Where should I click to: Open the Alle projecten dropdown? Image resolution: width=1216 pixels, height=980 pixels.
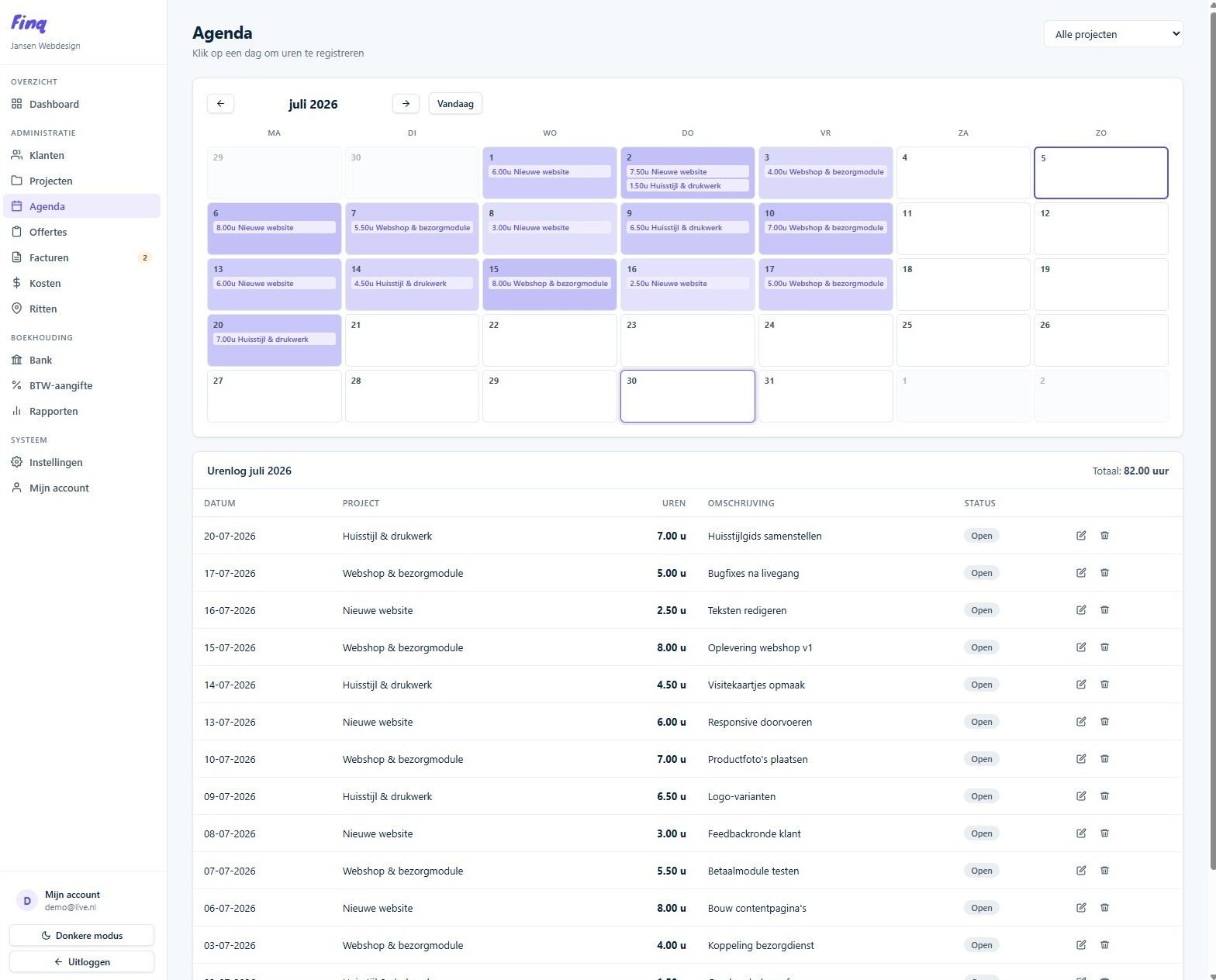tap(1113, 34)
